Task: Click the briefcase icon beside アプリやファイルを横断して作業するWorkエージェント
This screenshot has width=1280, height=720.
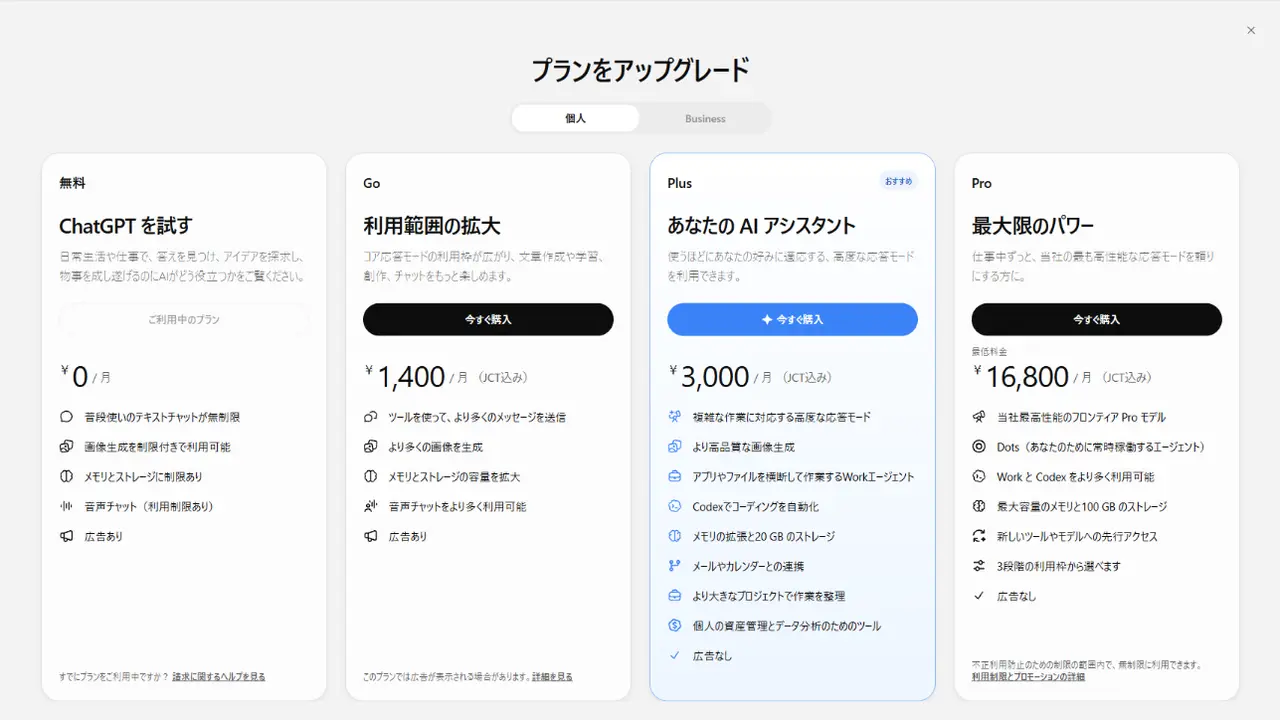Action: [x=675, y=477]
